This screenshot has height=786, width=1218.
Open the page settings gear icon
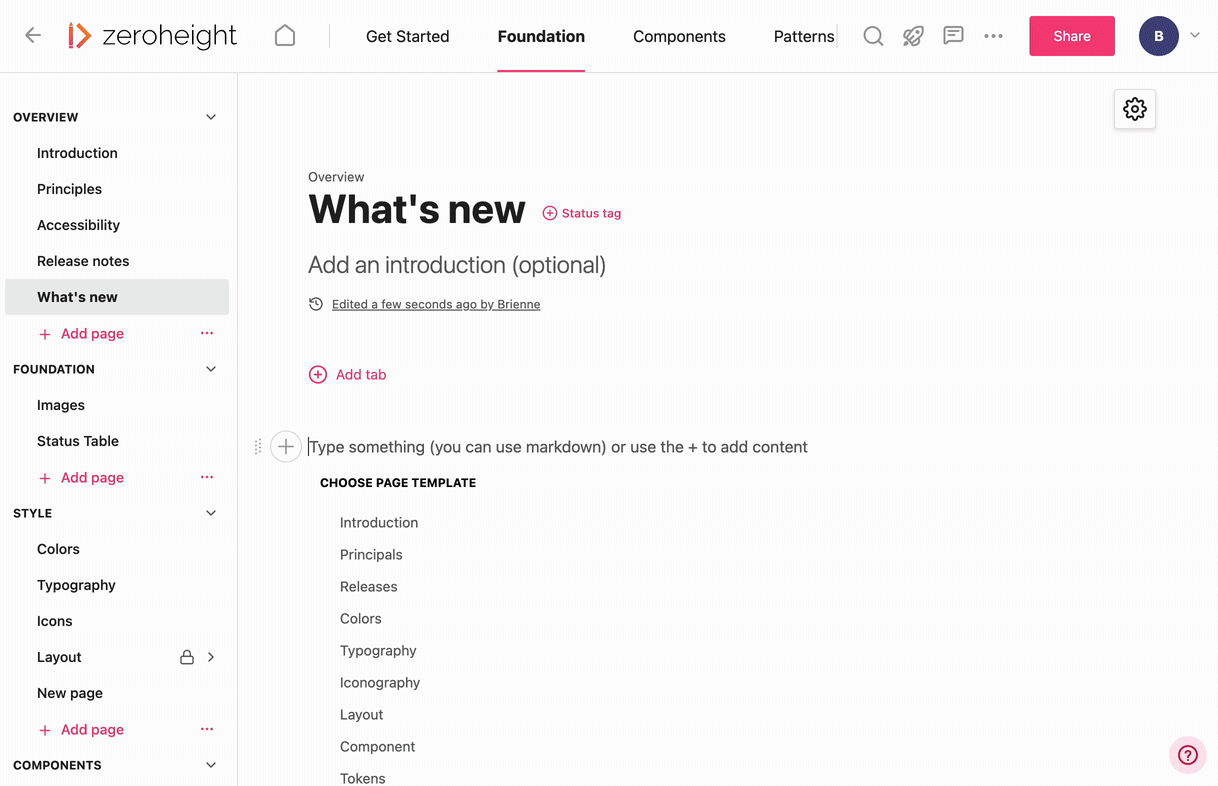(1135, 109)
